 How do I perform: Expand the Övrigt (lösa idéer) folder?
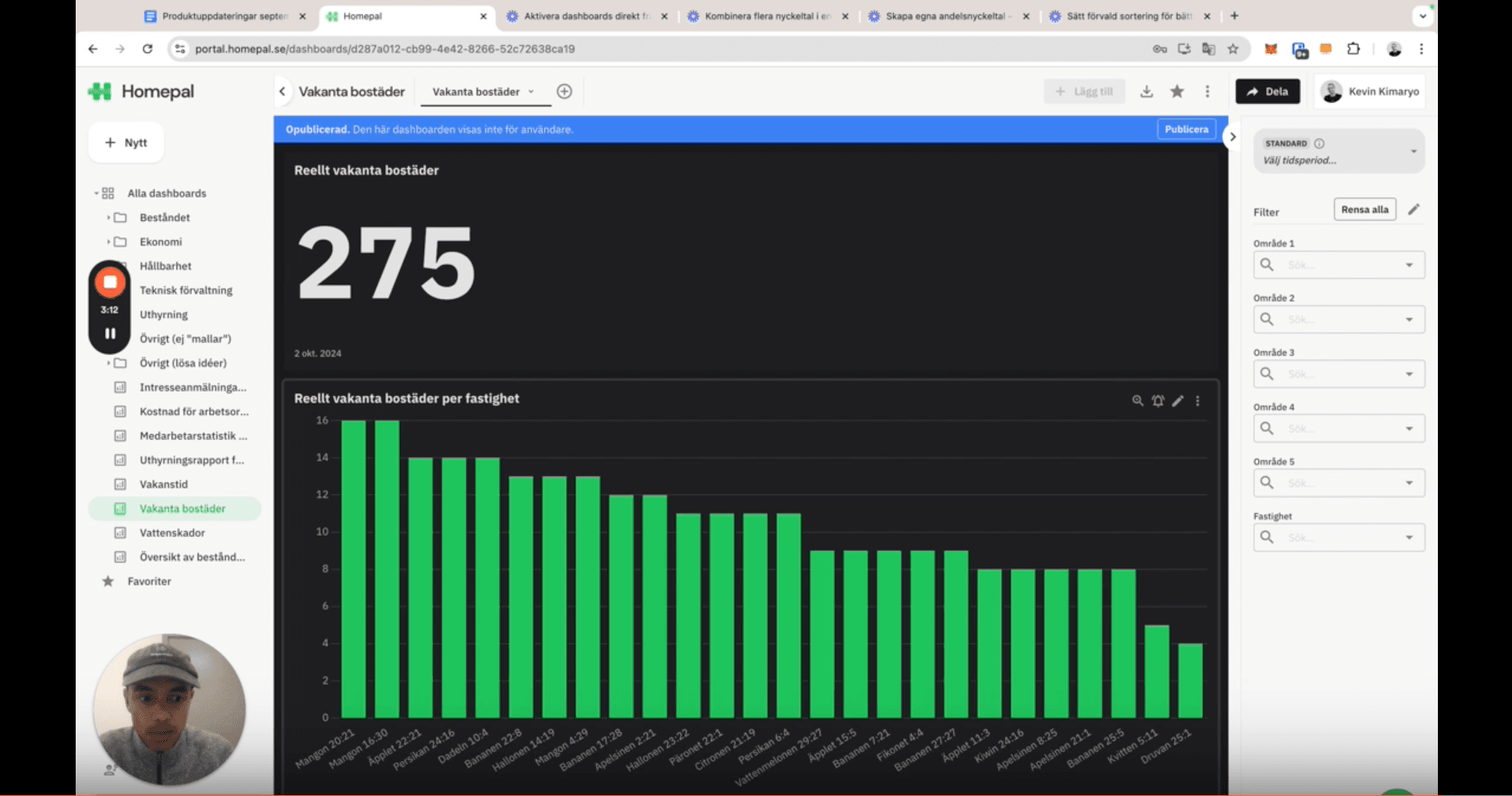(108, 363)
